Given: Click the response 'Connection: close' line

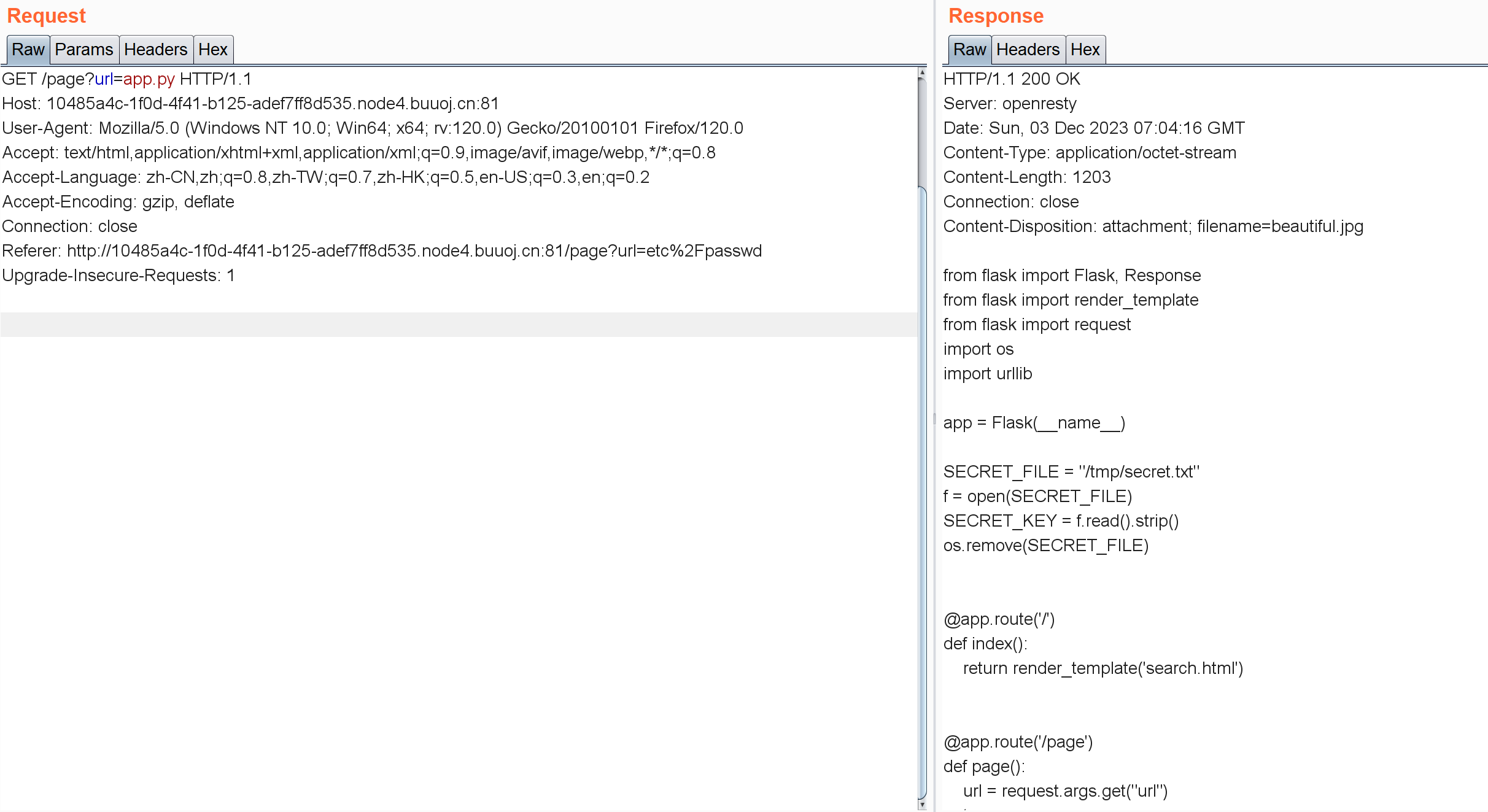Looking at the screenshot, I should (1011, 202).
